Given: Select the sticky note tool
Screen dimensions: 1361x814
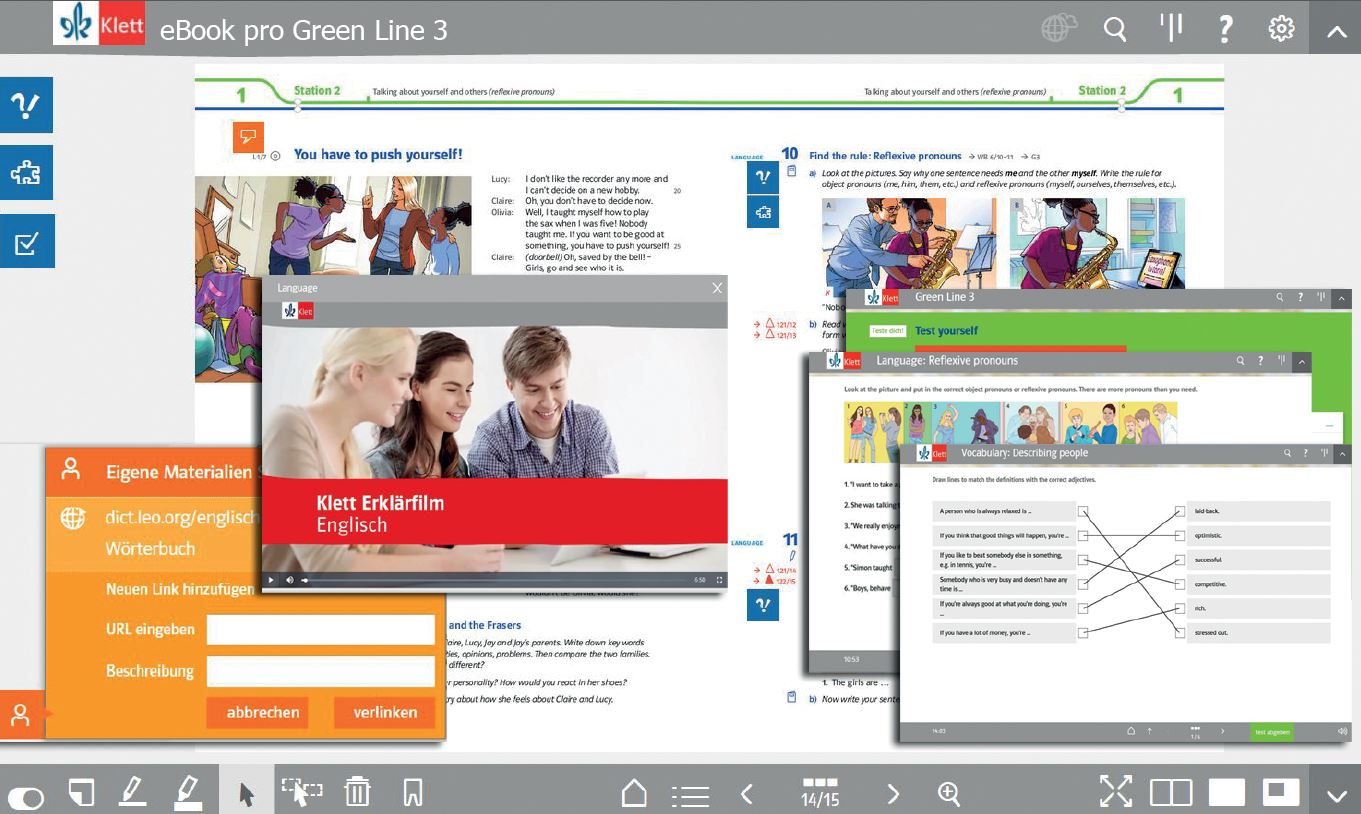Looking at the screenshot, I should click(81, 793).
